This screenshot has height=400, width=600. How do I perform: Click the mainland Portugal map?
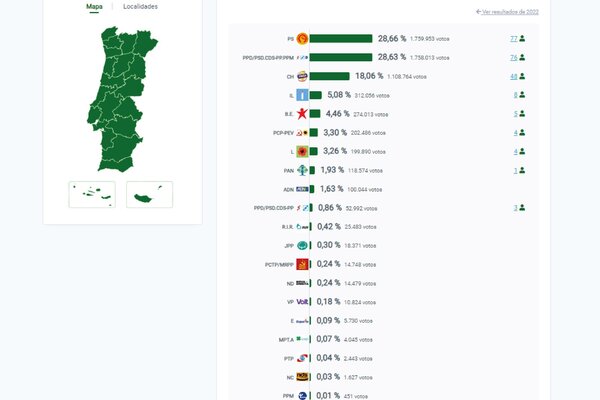click(120, 100)
